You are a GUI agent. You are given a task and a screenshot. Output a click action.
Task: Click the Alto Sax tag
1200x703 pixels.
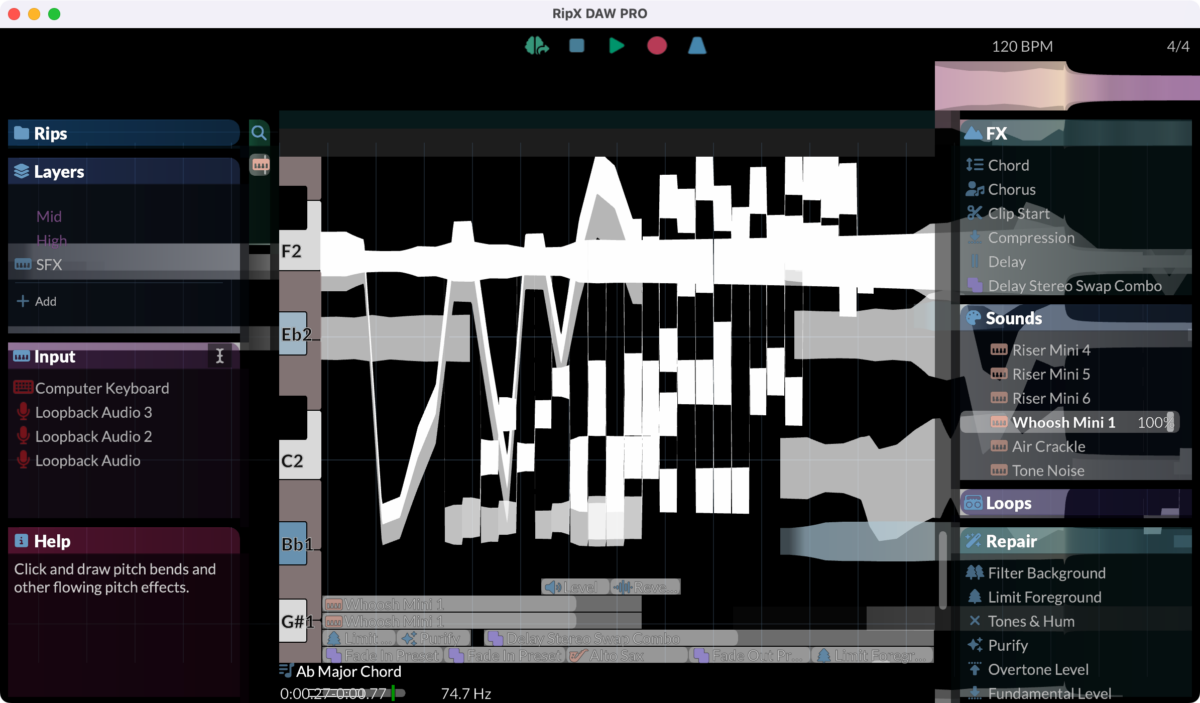pyautogui.click(x=627, y=655)
